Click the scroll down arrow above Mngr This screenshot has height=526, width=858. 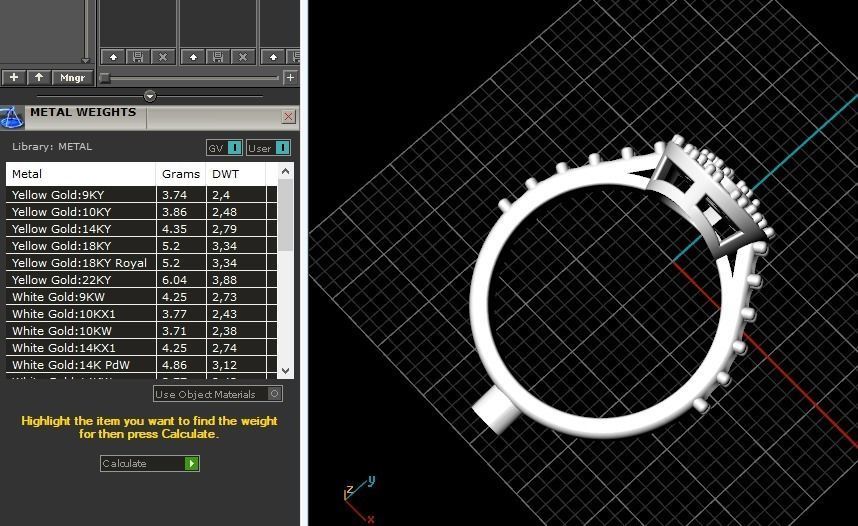pos(85,60)
